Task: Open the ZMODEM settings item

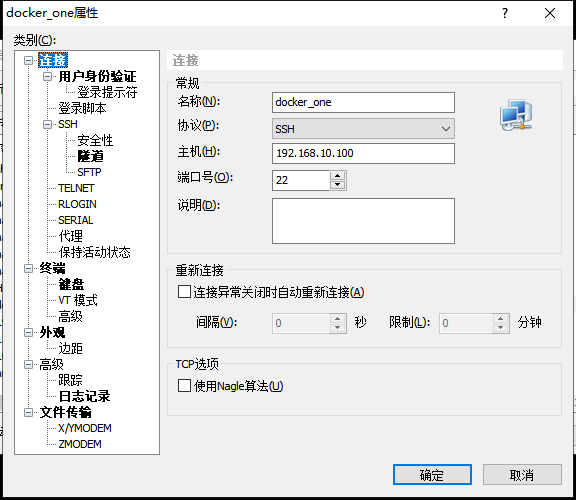Action: coord(80,444)
